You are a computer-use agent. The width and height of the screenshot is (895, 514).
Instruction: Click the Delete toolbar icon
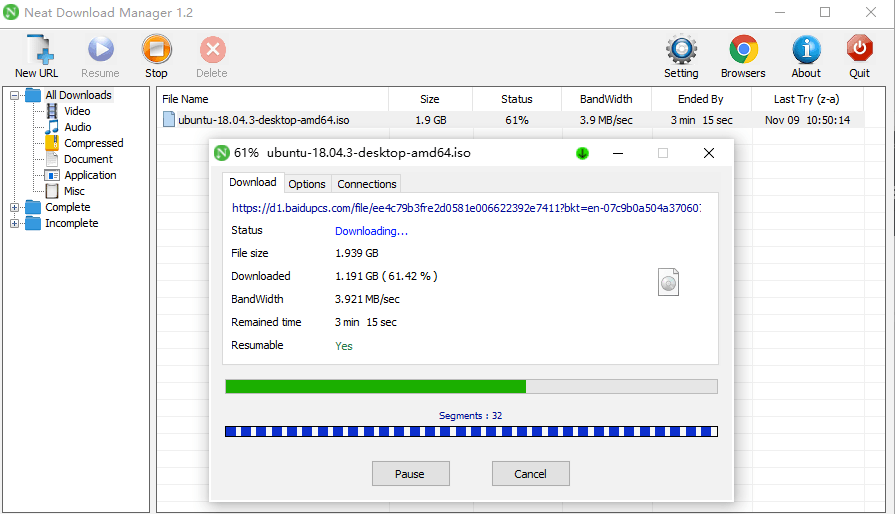[212, 50]
